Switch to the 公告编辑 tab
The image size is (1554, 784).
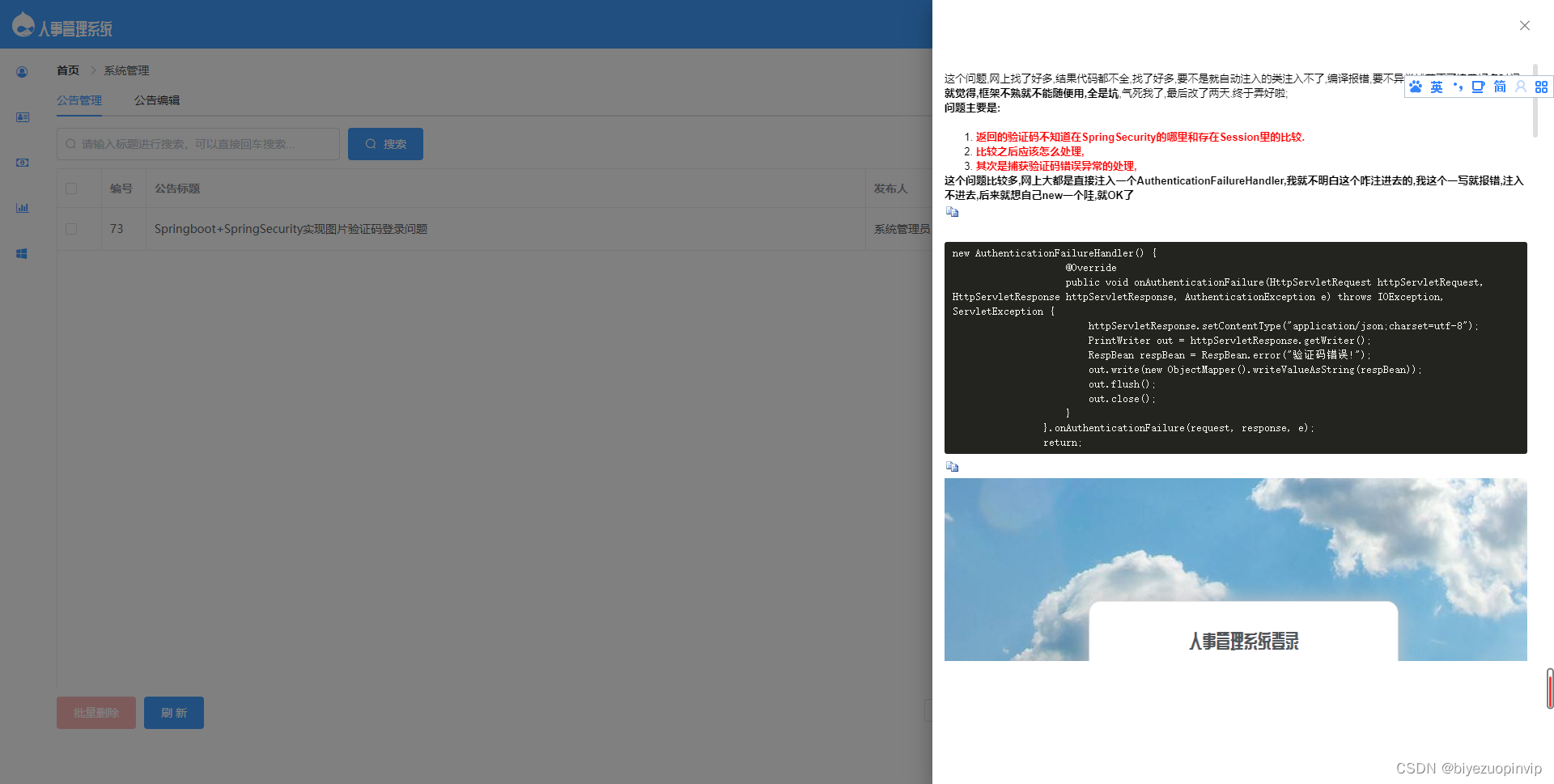pos(157,100)
